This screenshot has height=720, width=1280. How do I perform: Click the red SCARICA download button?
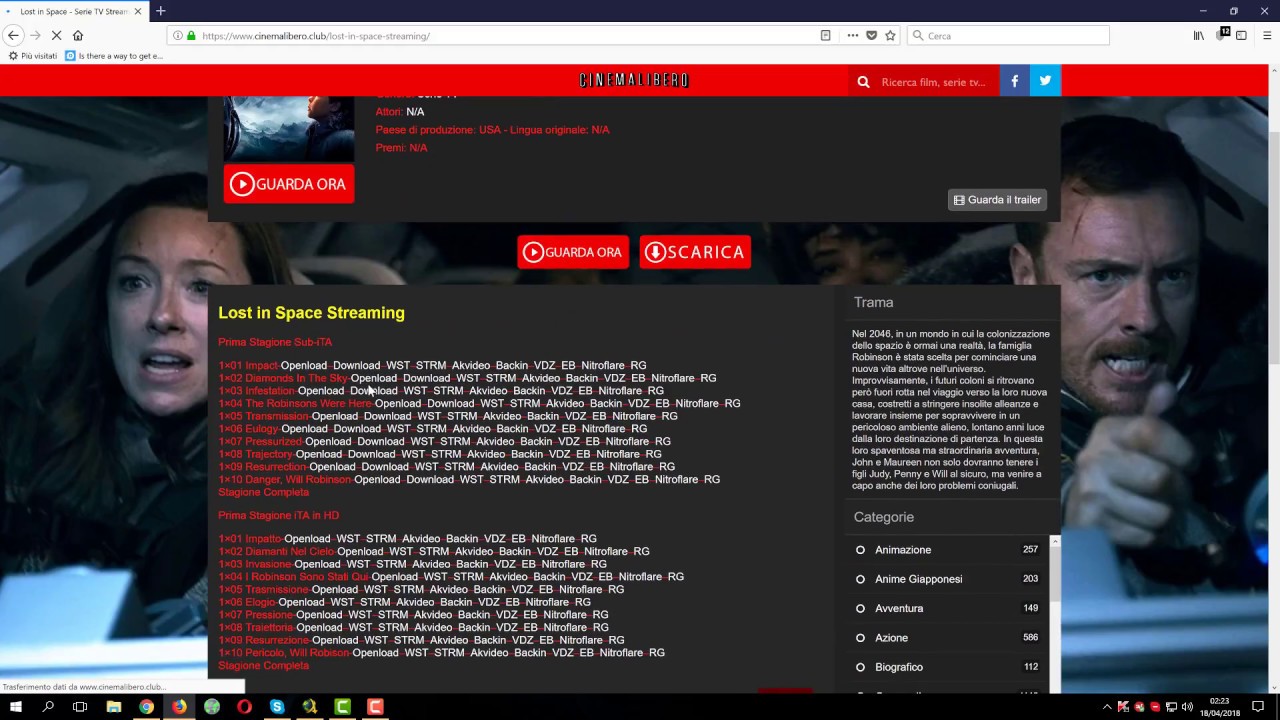695,252
